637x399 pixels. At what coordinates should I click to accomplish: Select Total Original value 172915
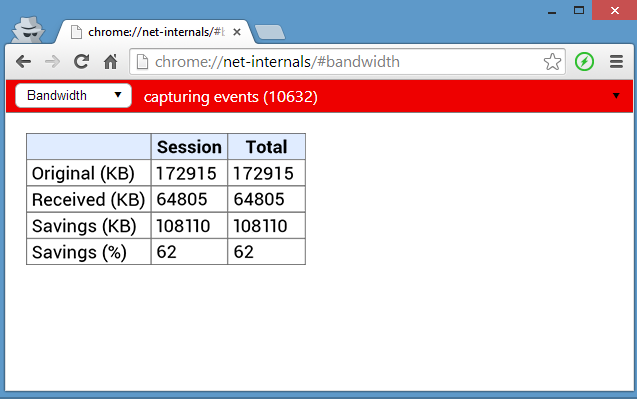(x=263, y=173)
